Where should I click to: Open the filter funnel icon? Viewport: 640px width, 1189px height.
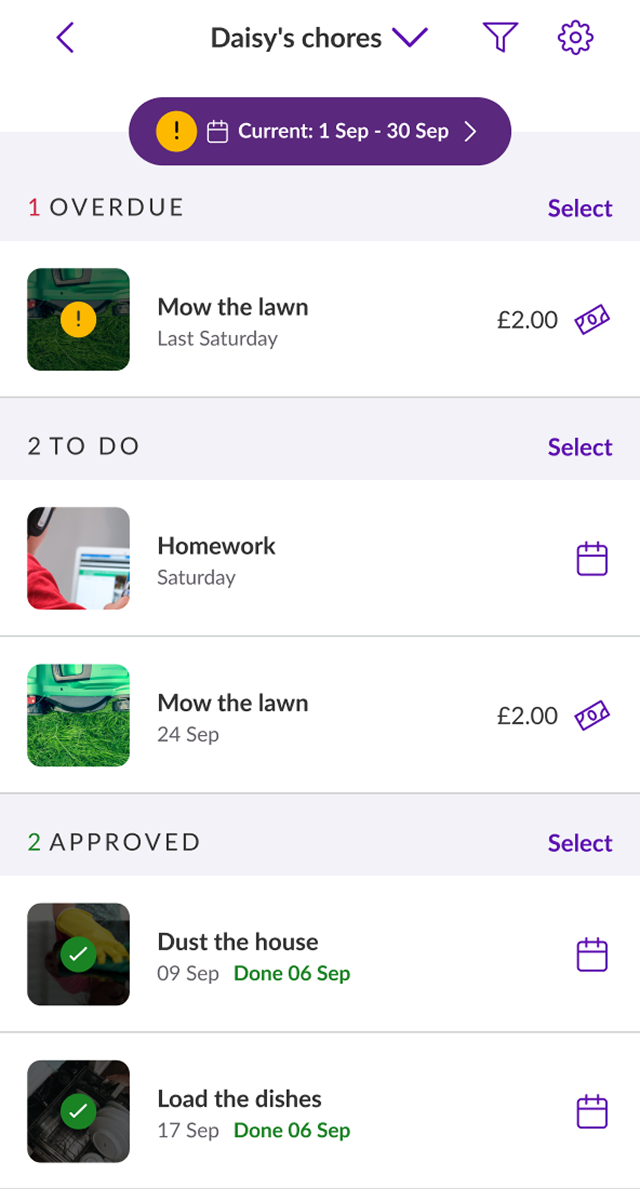pos(500,38)
